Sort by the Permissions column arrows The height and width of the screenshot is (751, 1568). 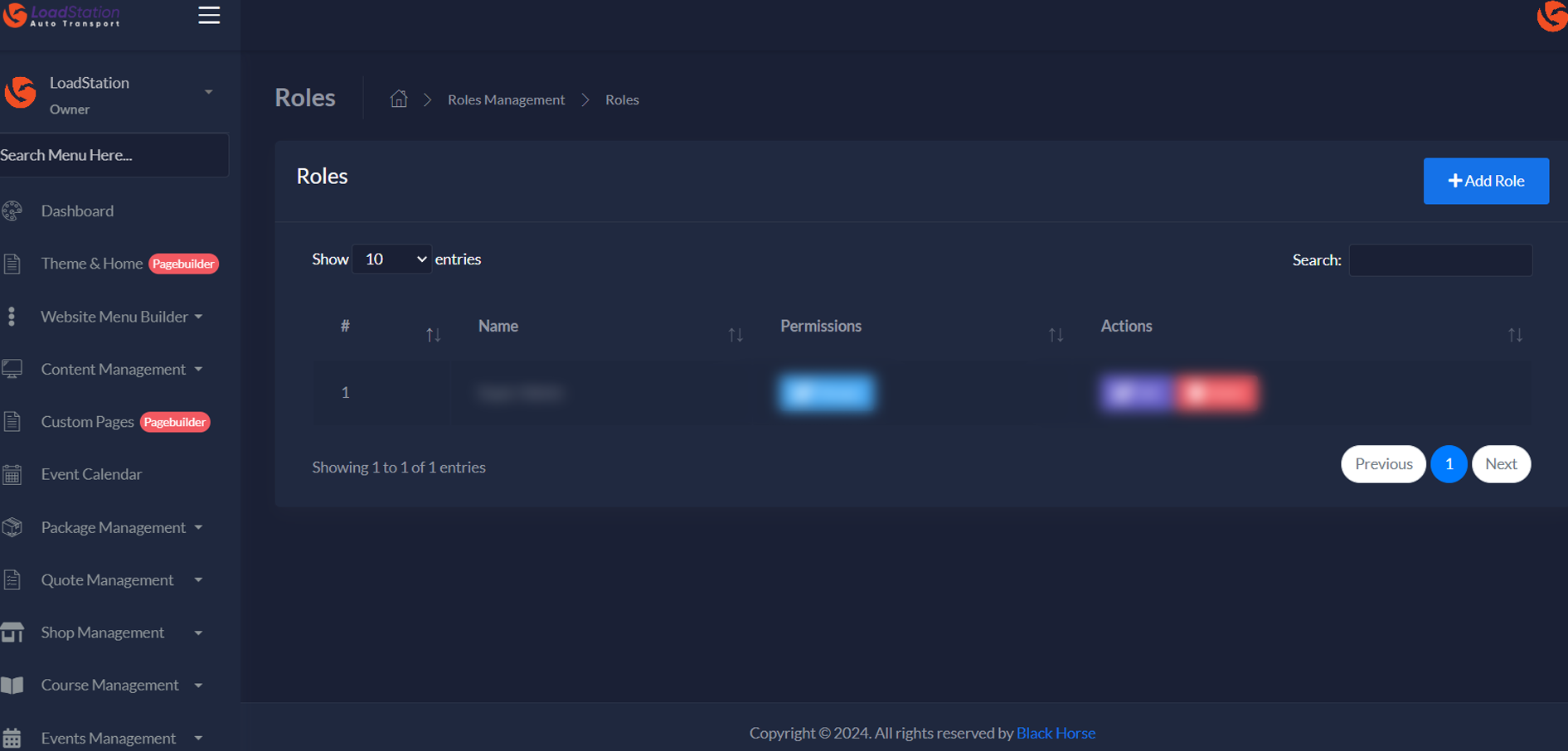tap(1055, 335)
